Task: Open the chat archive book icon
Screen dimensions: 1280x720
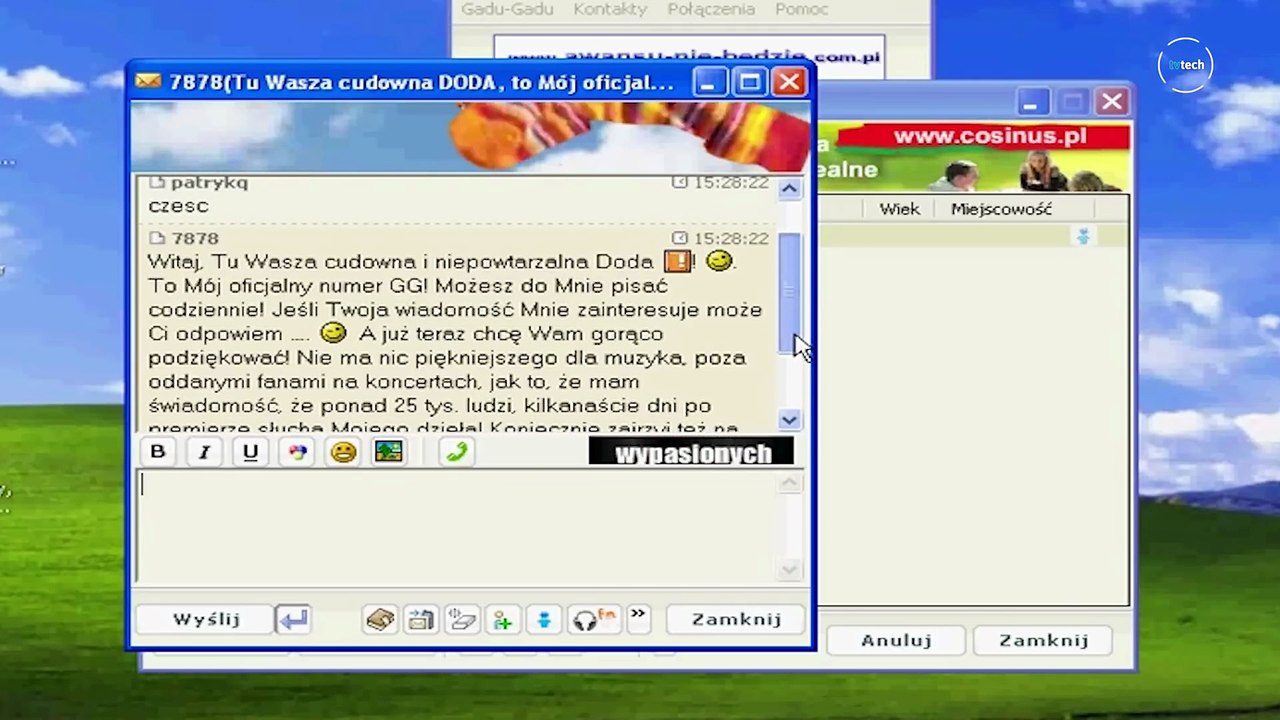Action: pyautogui.click(x=380, y=620)
